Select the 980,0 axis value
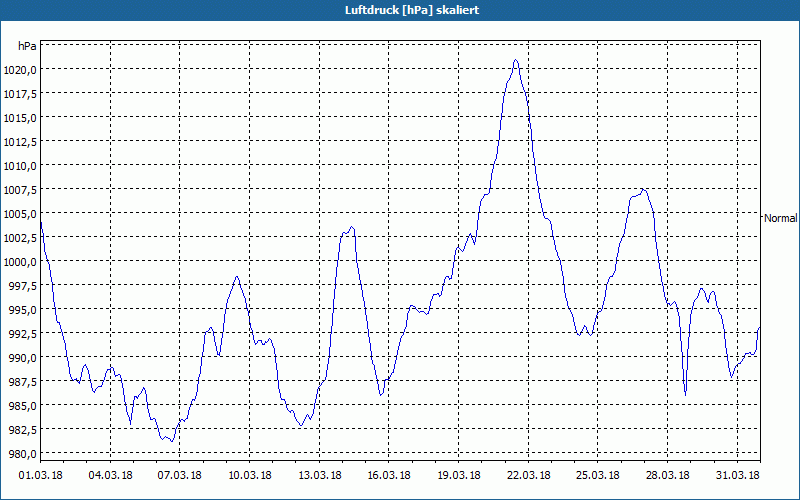The image size is (800, 500). click(22, 454)
